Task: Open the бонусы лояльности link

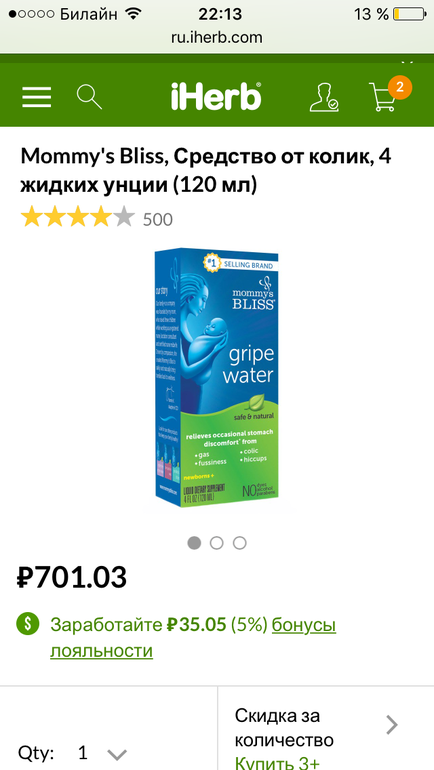Action: pyautogui.click(x=193, y=638)
